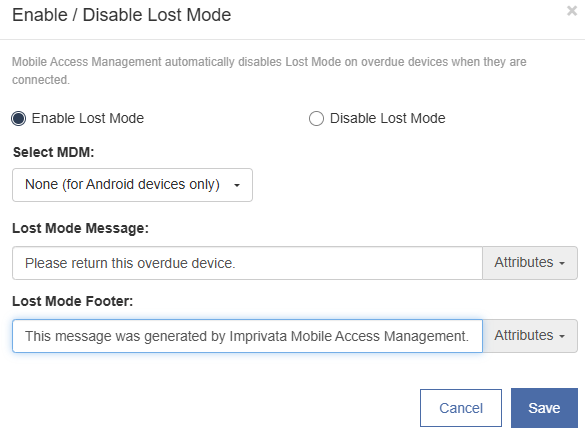Select the Enable Lost Mode radio button

[x=18, y=119]
